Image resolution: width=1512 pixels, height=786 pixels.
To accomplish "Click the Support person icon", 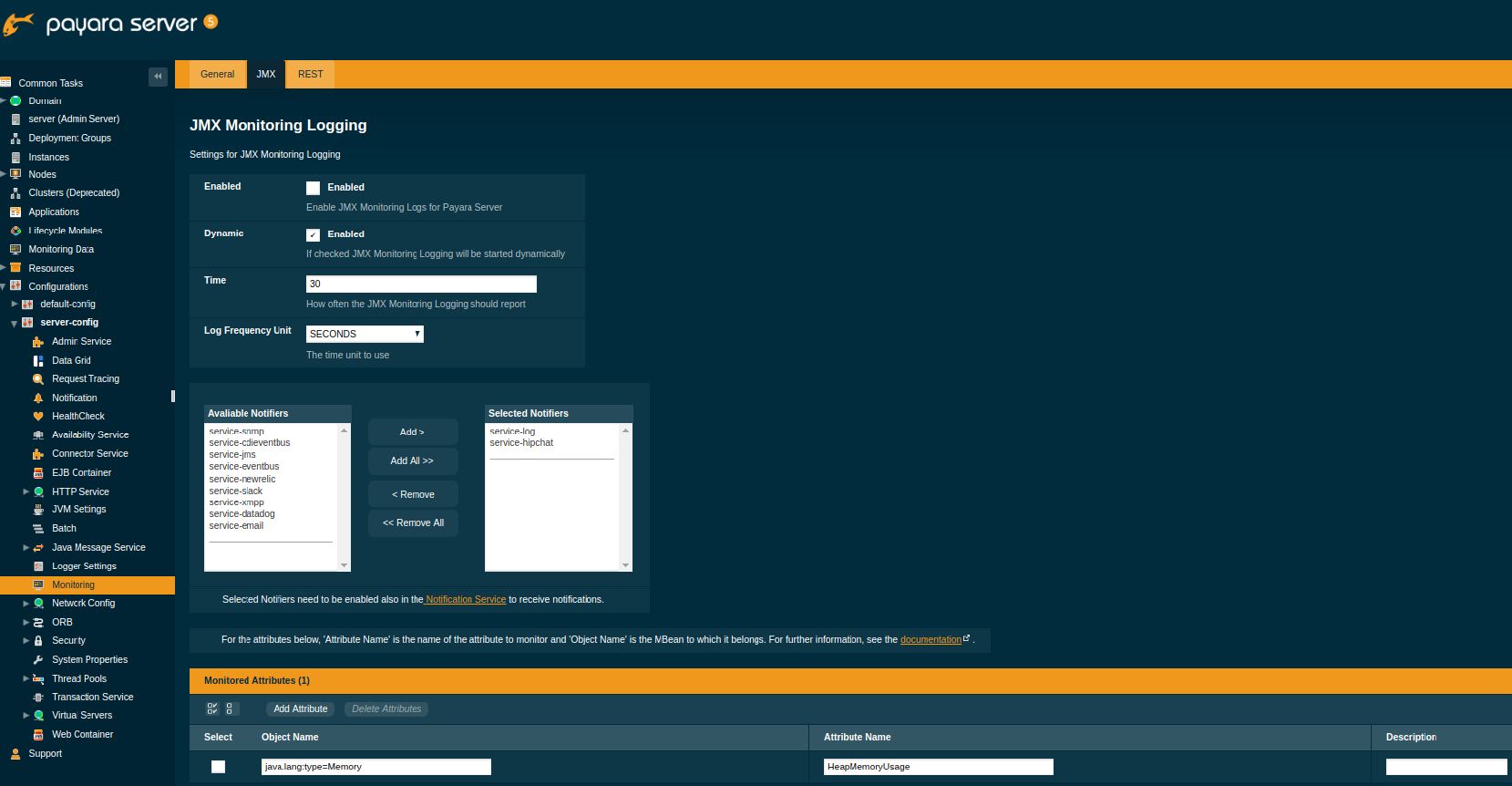I will point(15,754).
